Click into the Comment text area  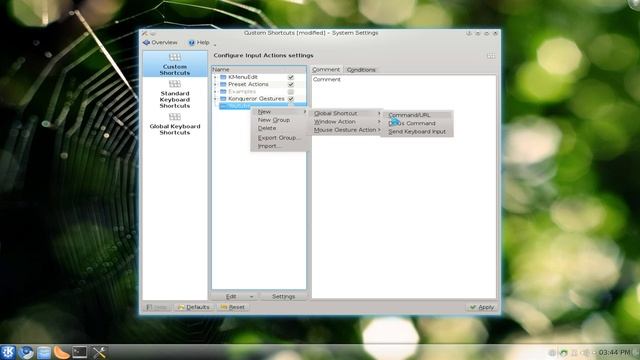404,187
